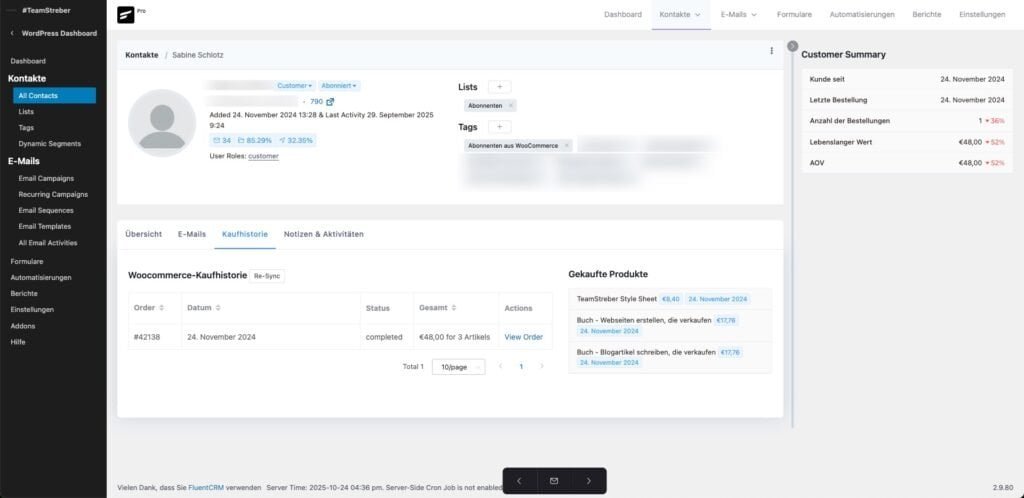Viewport: 1024px width, 498px height.
Task: Open Berichte in top navigation
Action: coord(927,14)
